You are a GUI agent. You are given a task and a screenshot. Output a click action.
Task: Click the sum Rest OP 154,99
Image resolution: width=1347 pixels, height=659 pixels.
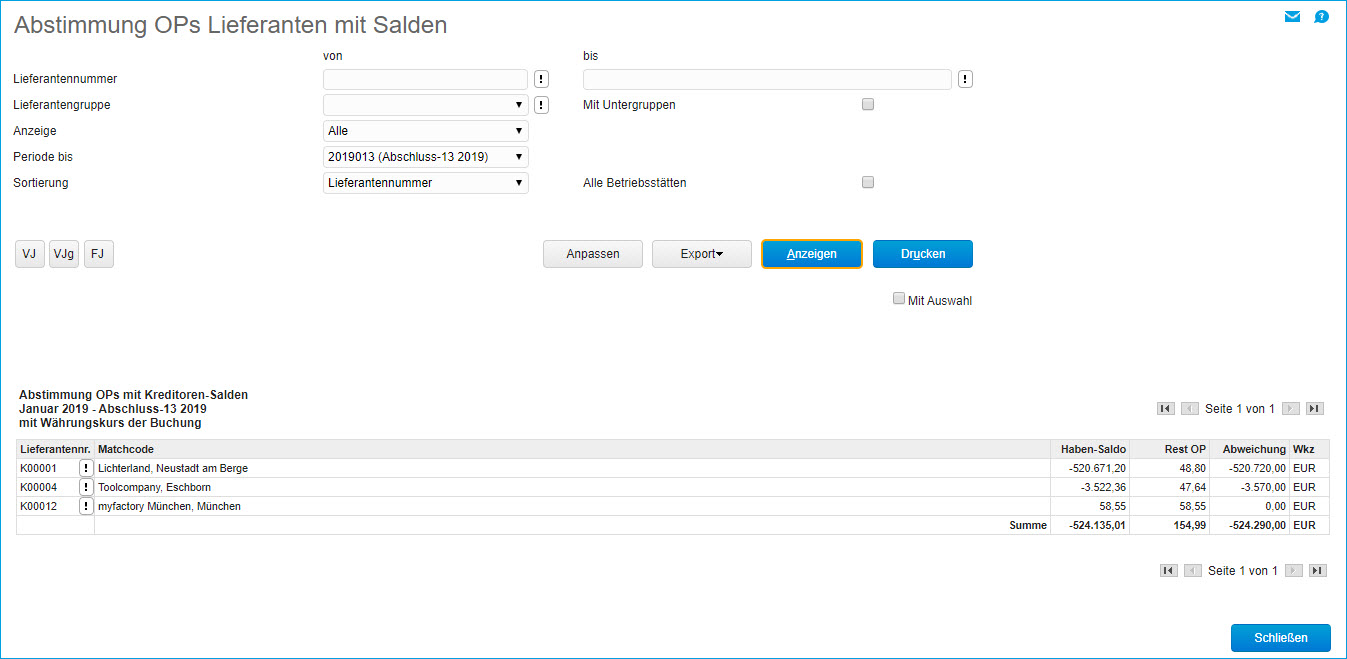tap(1189, 525)
